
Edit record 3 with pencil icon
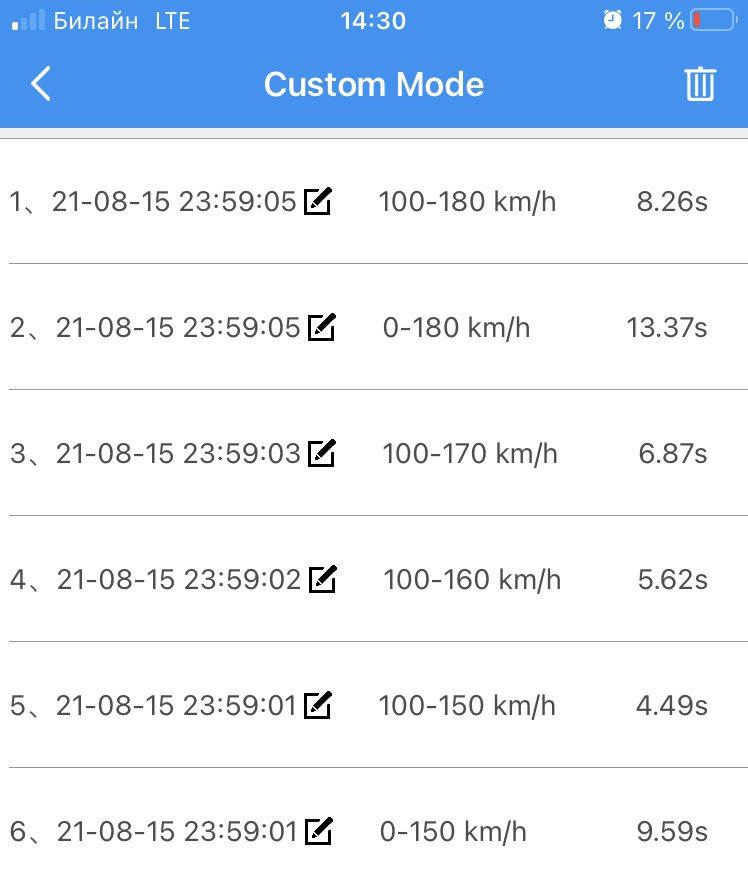pyautogui.click(x=321, y=453)
